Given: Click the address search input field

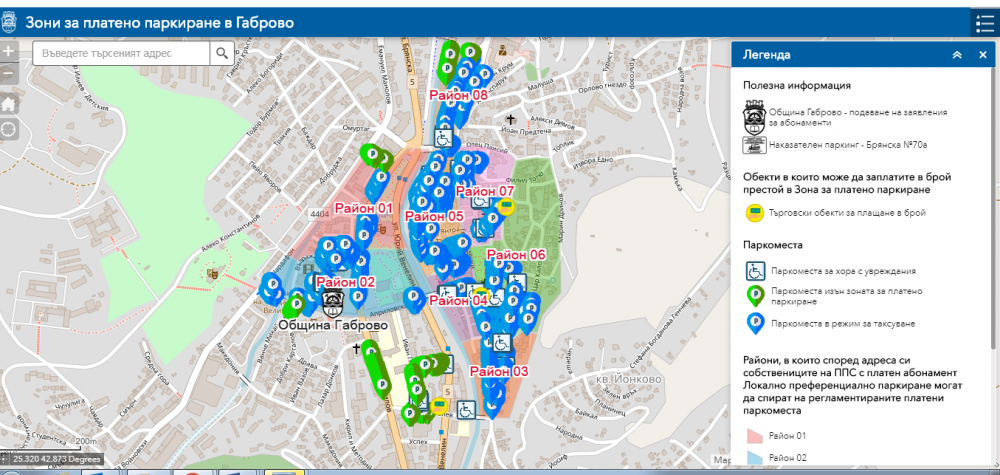Looking at the screenshot, I should click(121, 53).
